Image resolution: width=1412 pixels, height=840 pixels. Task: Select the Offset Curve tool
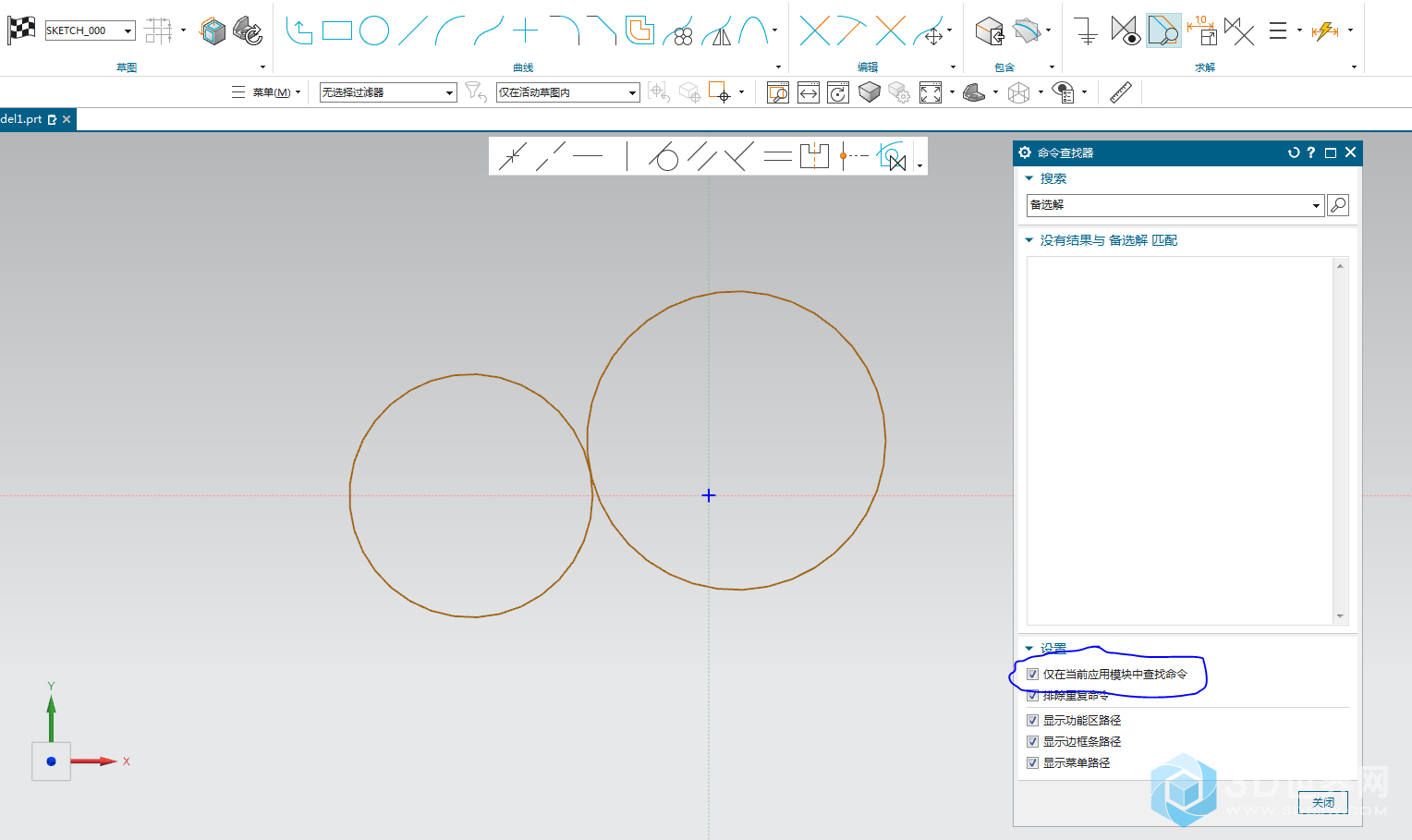(639, 30)
